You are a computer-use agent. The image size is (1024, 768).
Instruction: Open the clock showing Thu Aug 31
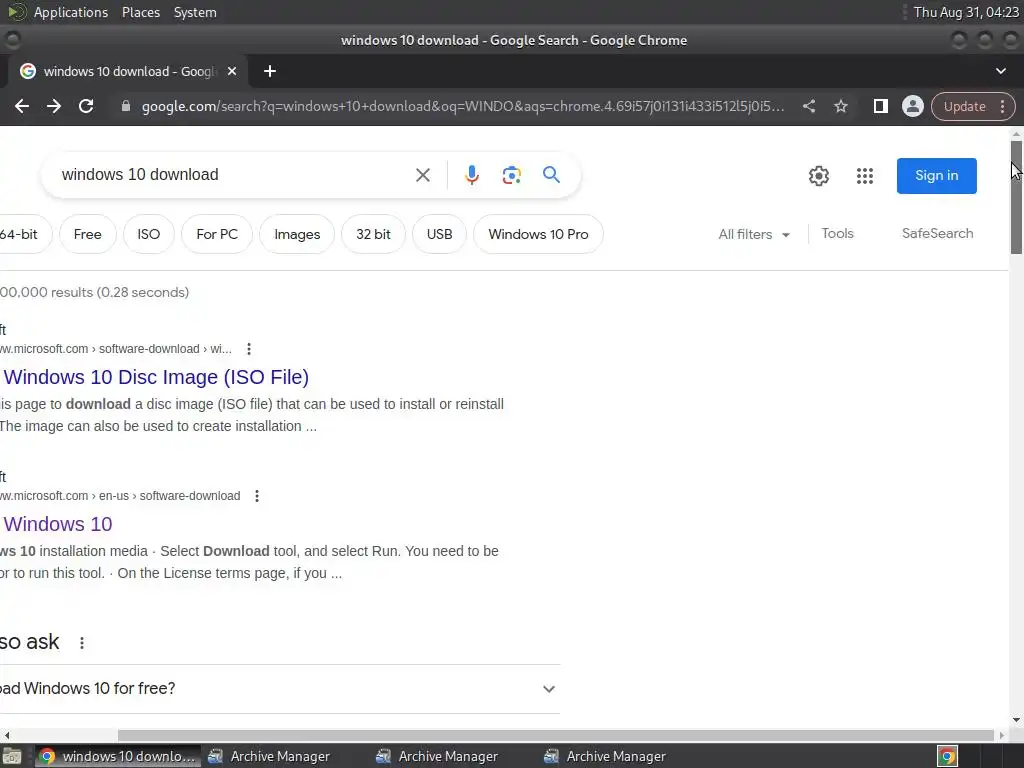966,12
